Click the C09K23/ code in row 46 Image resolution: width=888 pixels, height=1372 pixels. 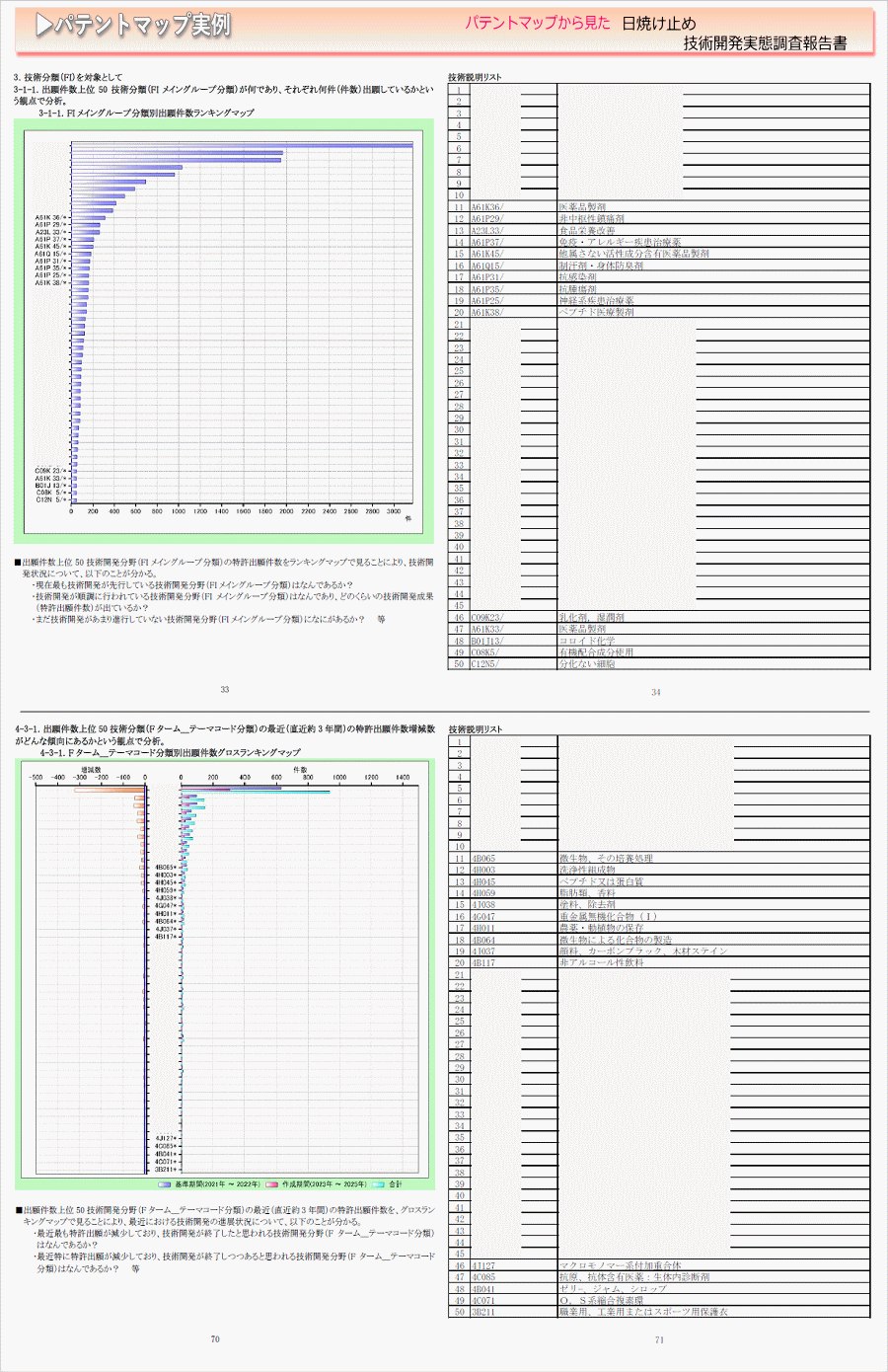(486, 617)
